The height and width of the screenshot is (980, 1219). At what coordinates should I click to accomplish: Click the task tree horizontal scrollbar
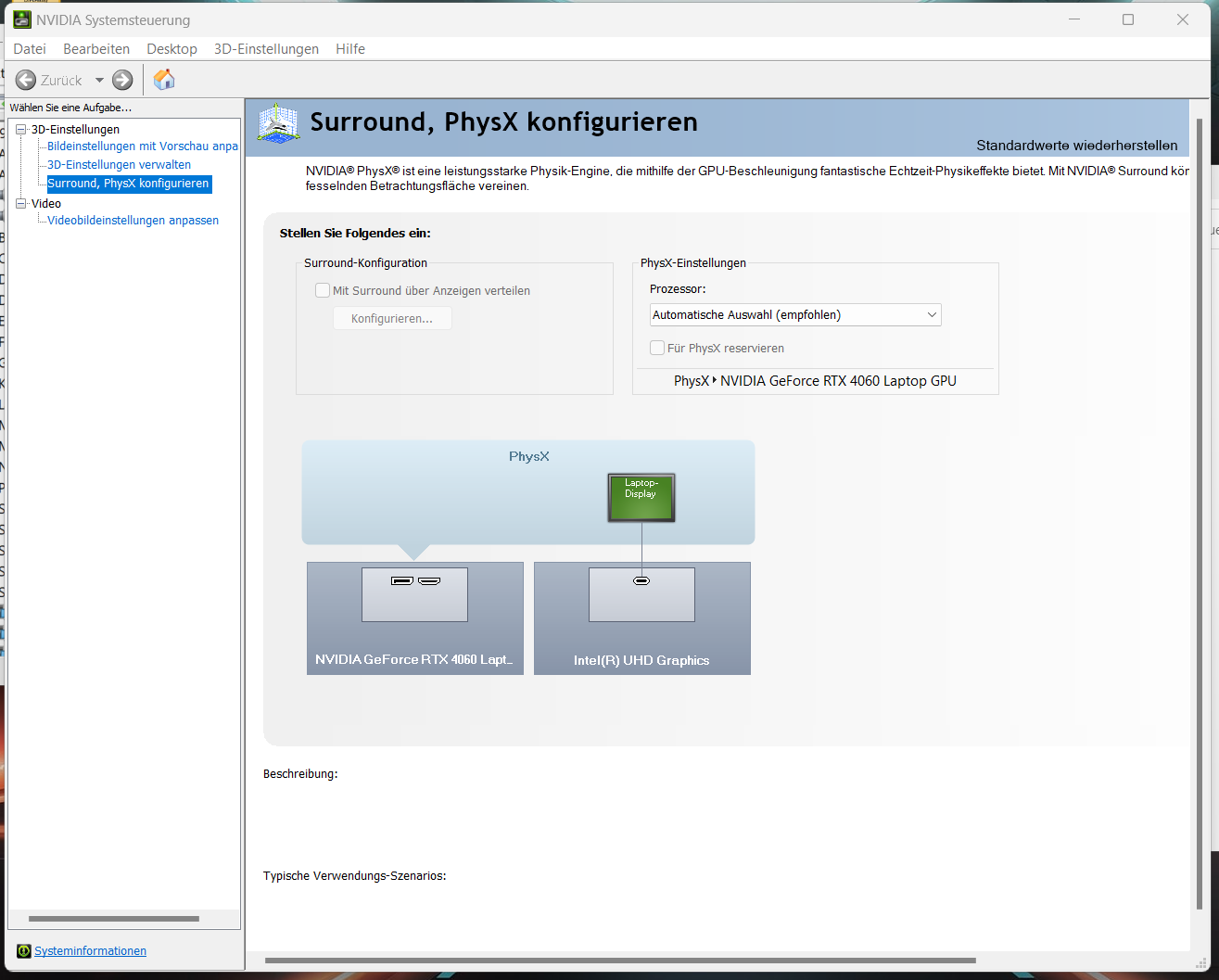(114, 919)
